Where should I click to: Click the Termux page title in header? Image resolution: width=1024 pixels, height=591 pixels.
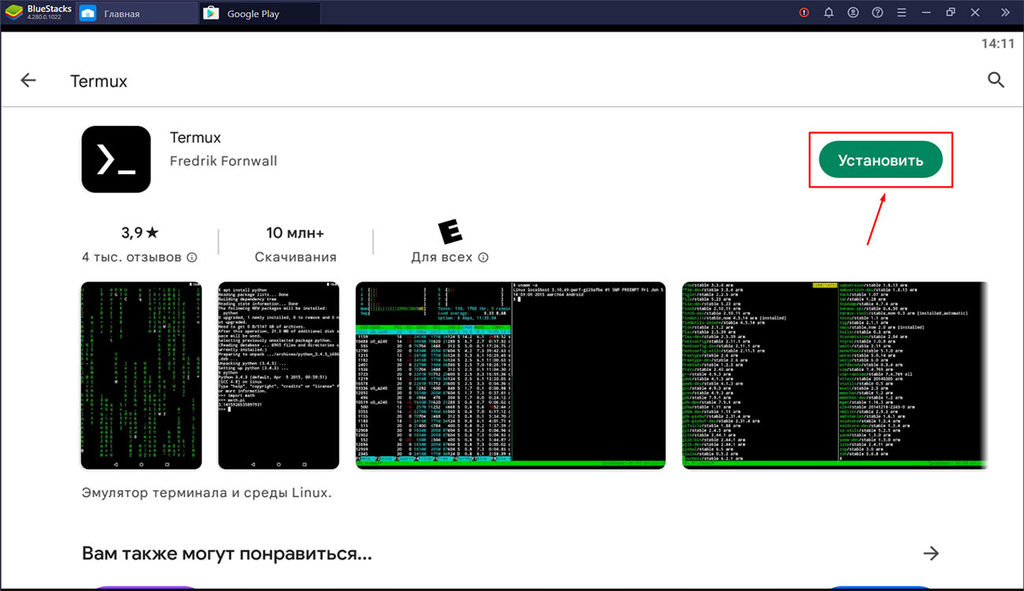pos(99,81)
